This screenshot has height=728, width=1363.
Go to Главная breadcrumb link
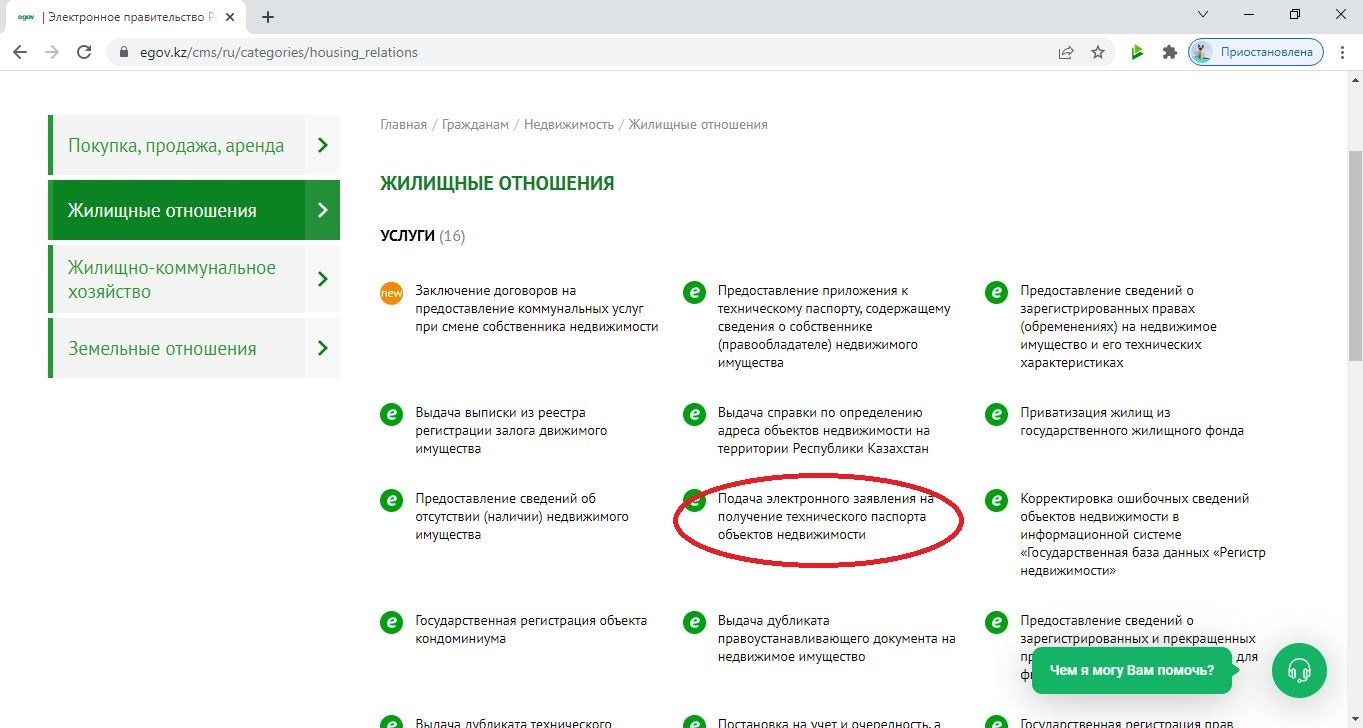(x=403, y=124)
